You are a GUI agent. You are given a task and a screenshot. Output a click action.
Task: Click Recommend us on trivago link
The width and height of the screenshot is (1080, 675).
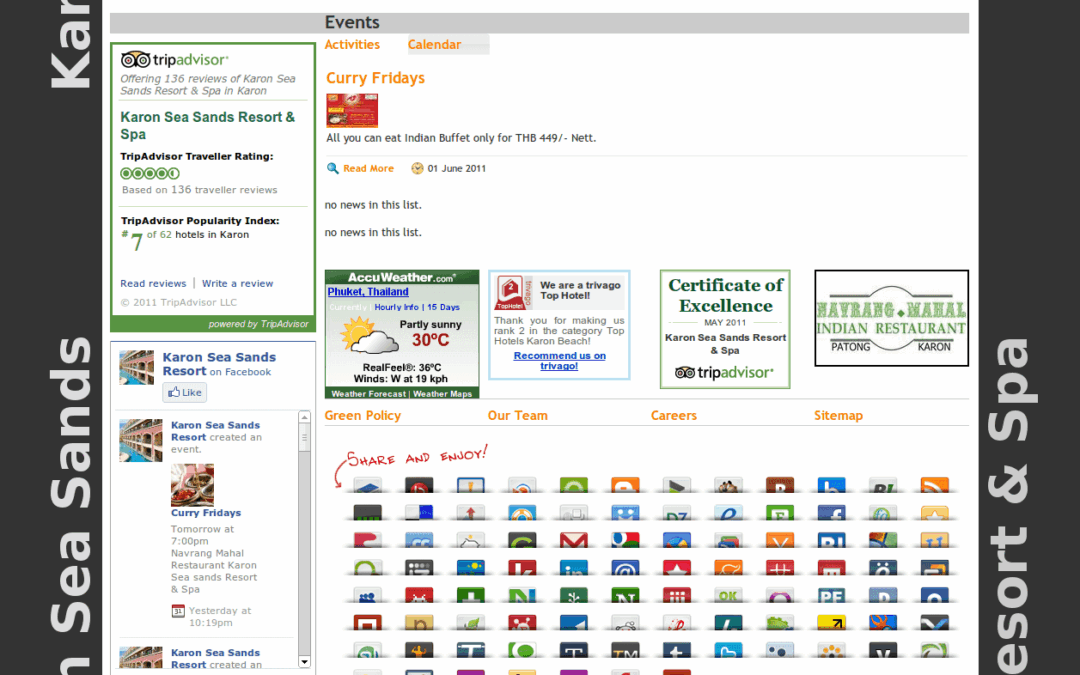[559, 360]
